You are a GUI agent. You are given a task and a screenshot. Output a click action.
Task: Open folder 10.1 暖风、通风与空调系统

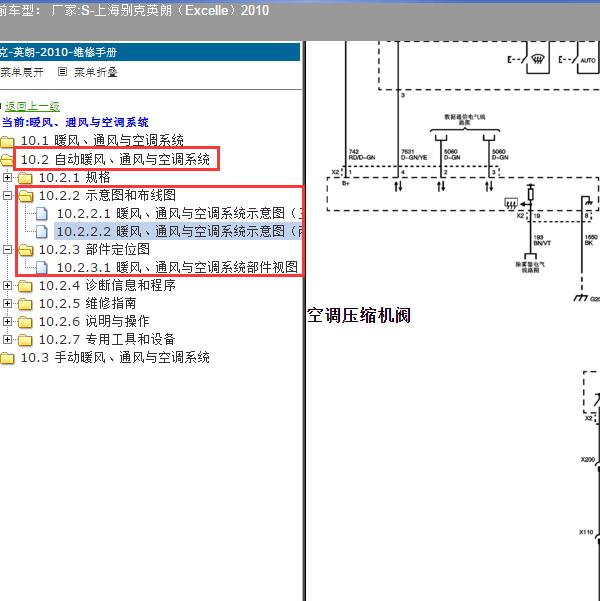point(102,141)
